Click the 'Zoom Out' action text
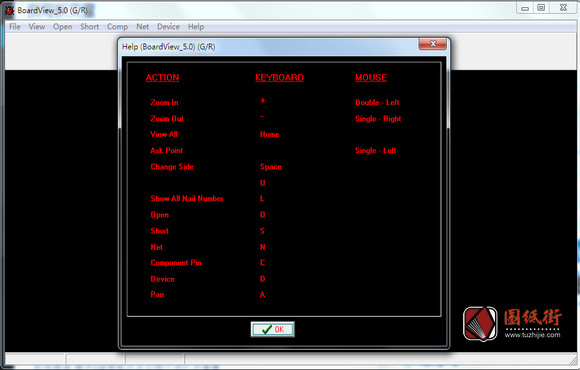580x370 pixels. [x=167, y=119]
